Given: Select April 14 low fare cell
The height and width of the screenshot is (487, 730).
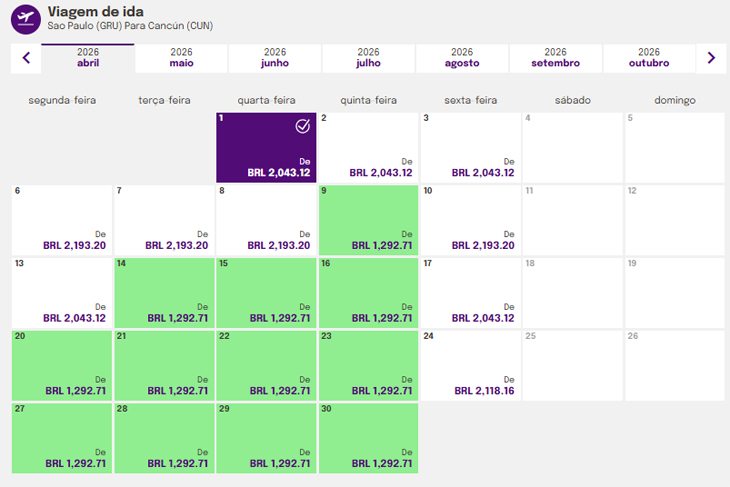Looking at the screenshot, I should (x=164, y=293).
